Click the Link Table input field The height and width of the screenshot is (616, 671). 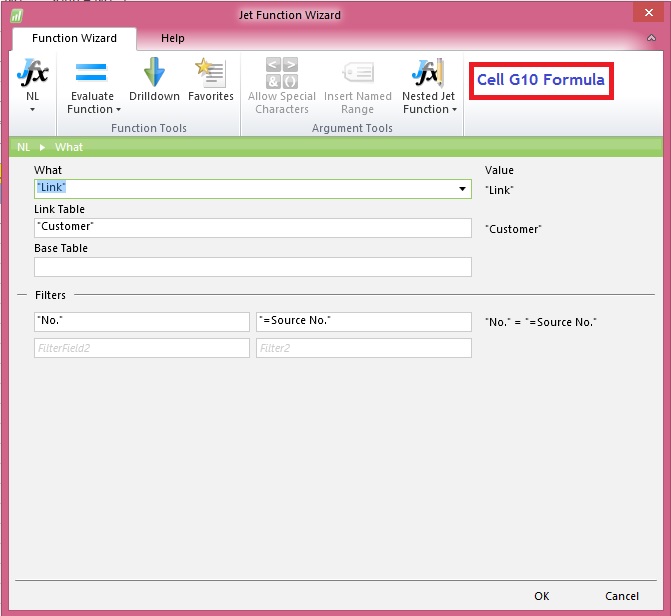(252, 228)
